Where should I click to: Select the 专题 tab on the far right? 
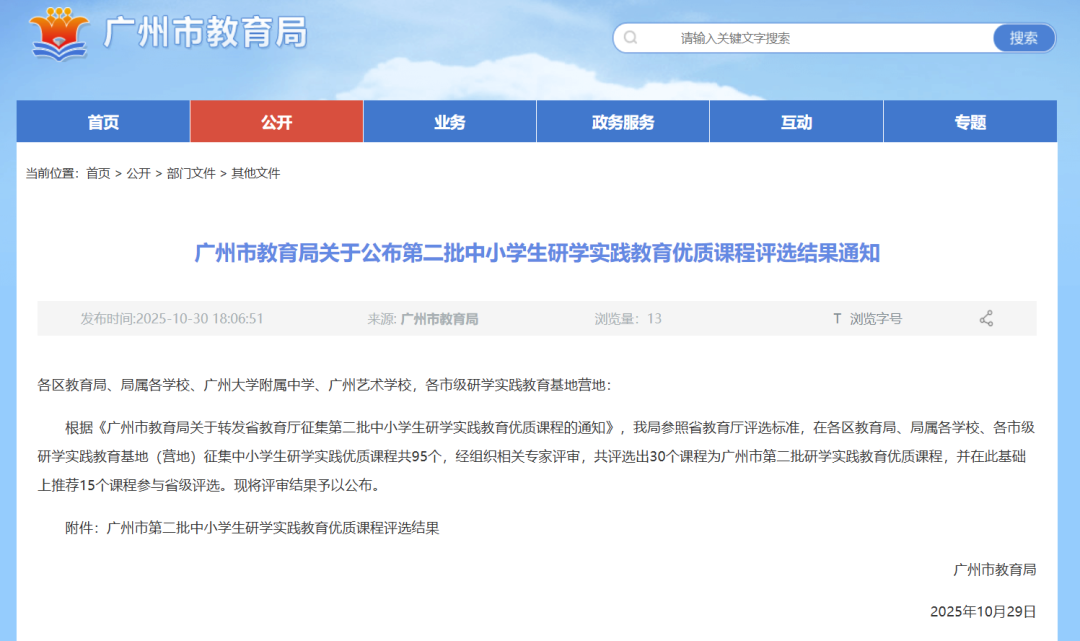pyautogui.click(x=968, y=121)
